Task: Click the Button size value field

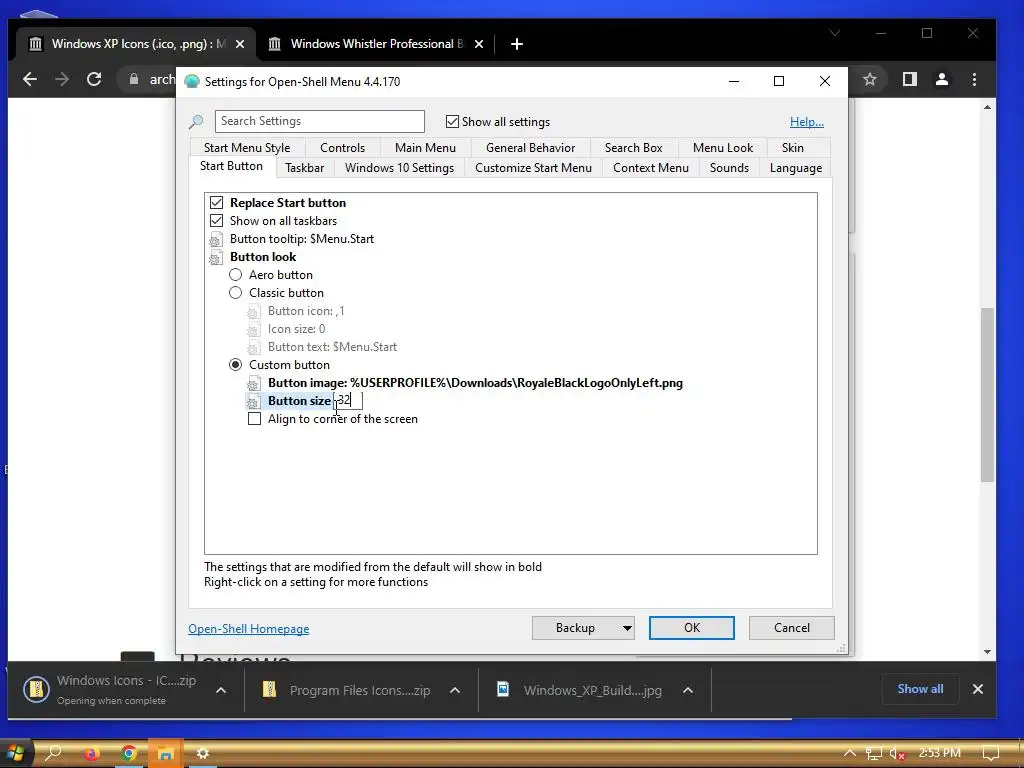Action: click(x=349, y=400)
